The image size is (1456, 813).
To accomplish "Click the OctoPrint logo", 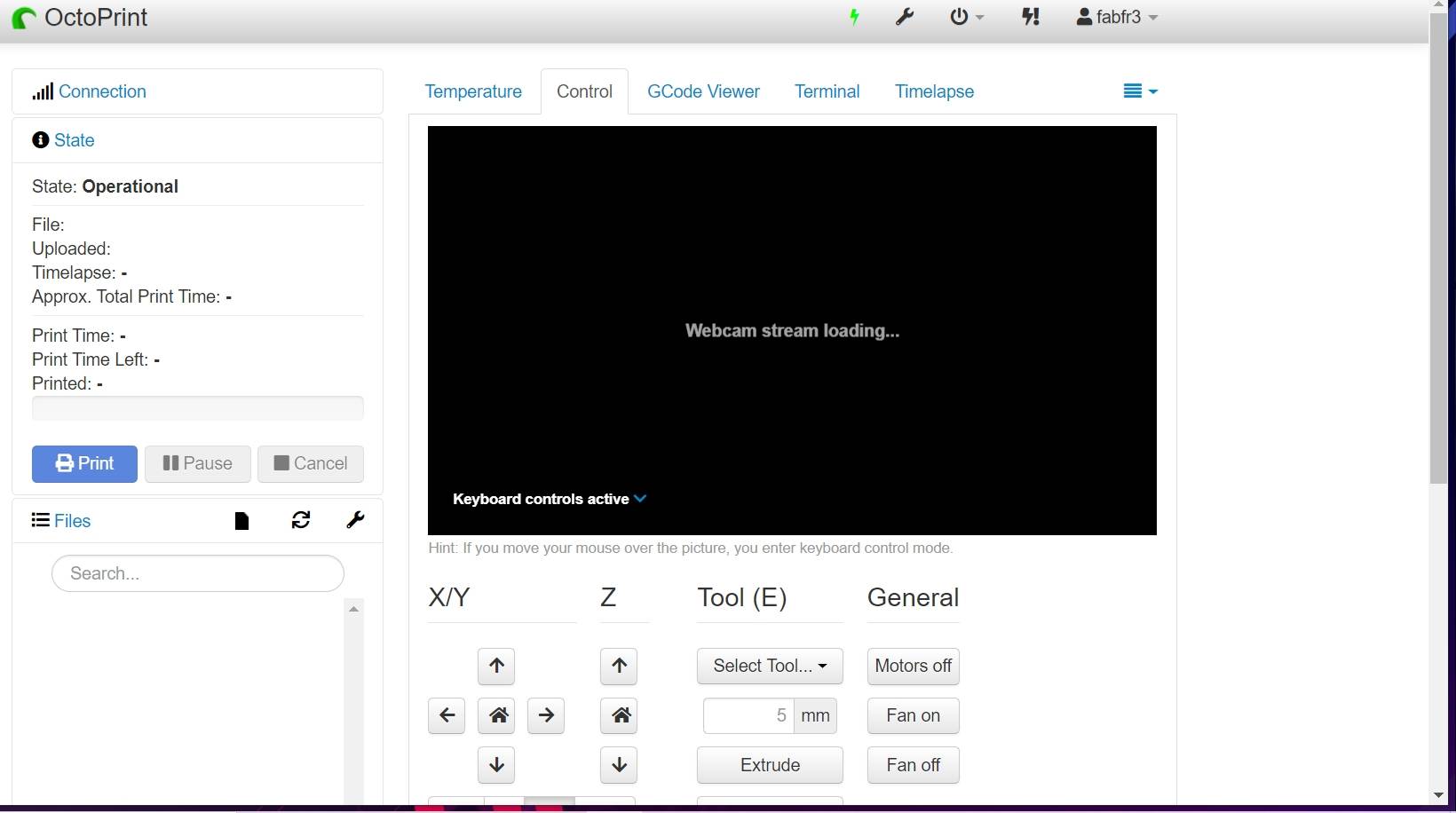I will tap(80, 18).
